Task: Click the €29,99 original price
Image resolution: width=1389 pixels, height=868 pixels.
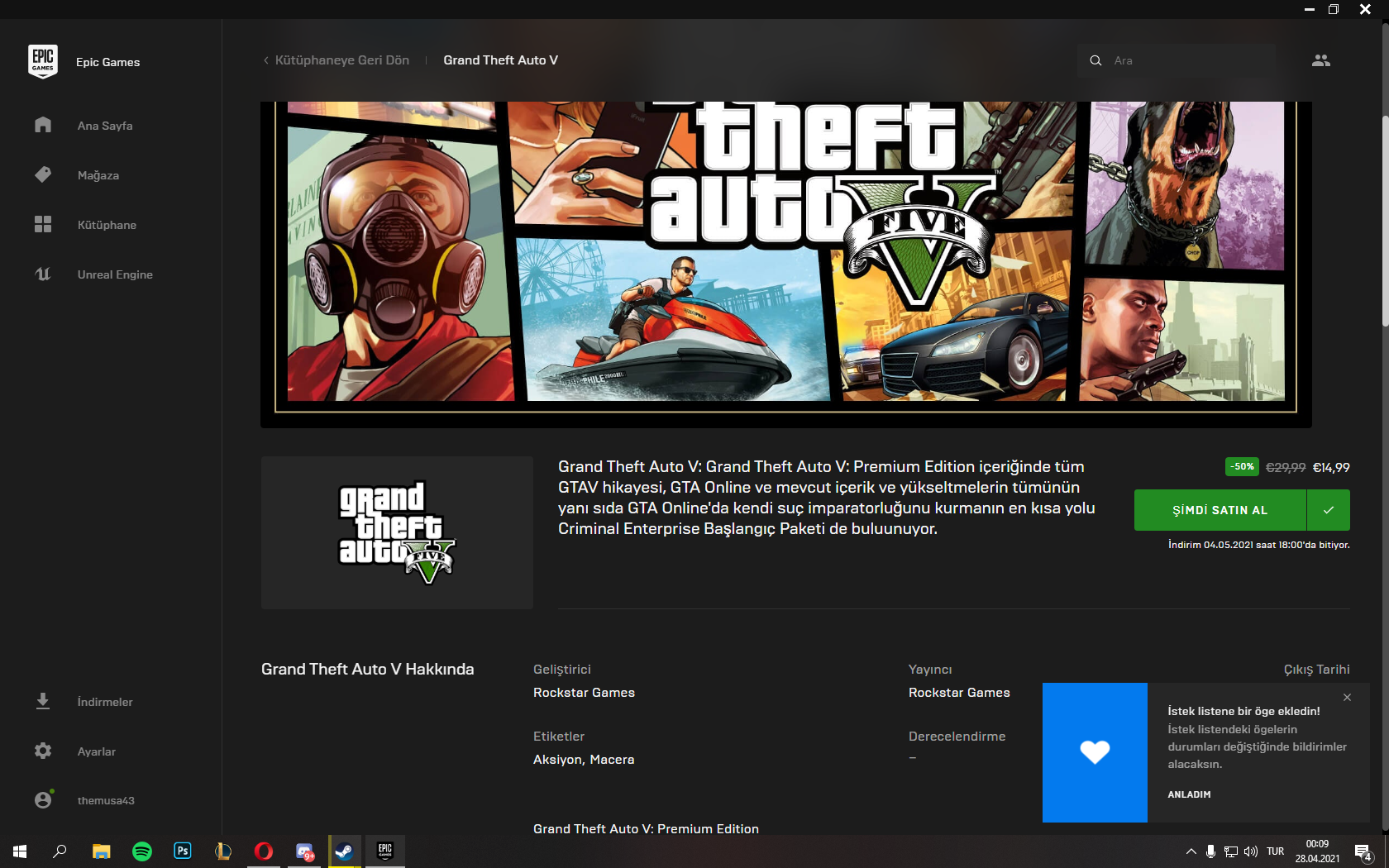Action: click(1286, 468)
